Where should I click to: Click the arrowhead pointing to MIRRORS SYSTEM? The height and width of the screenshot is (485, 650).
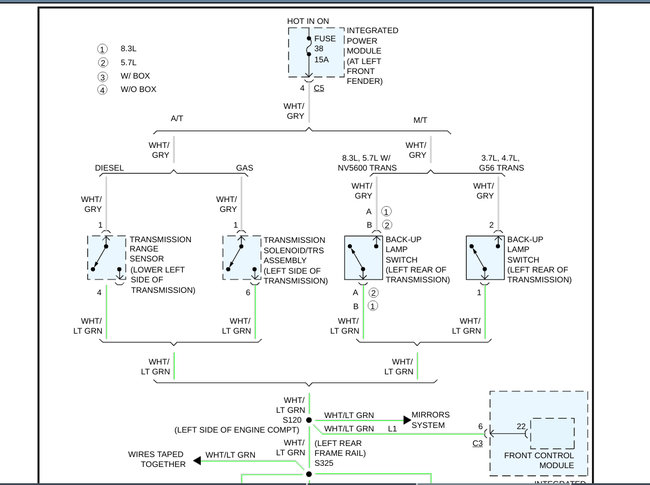407,420
